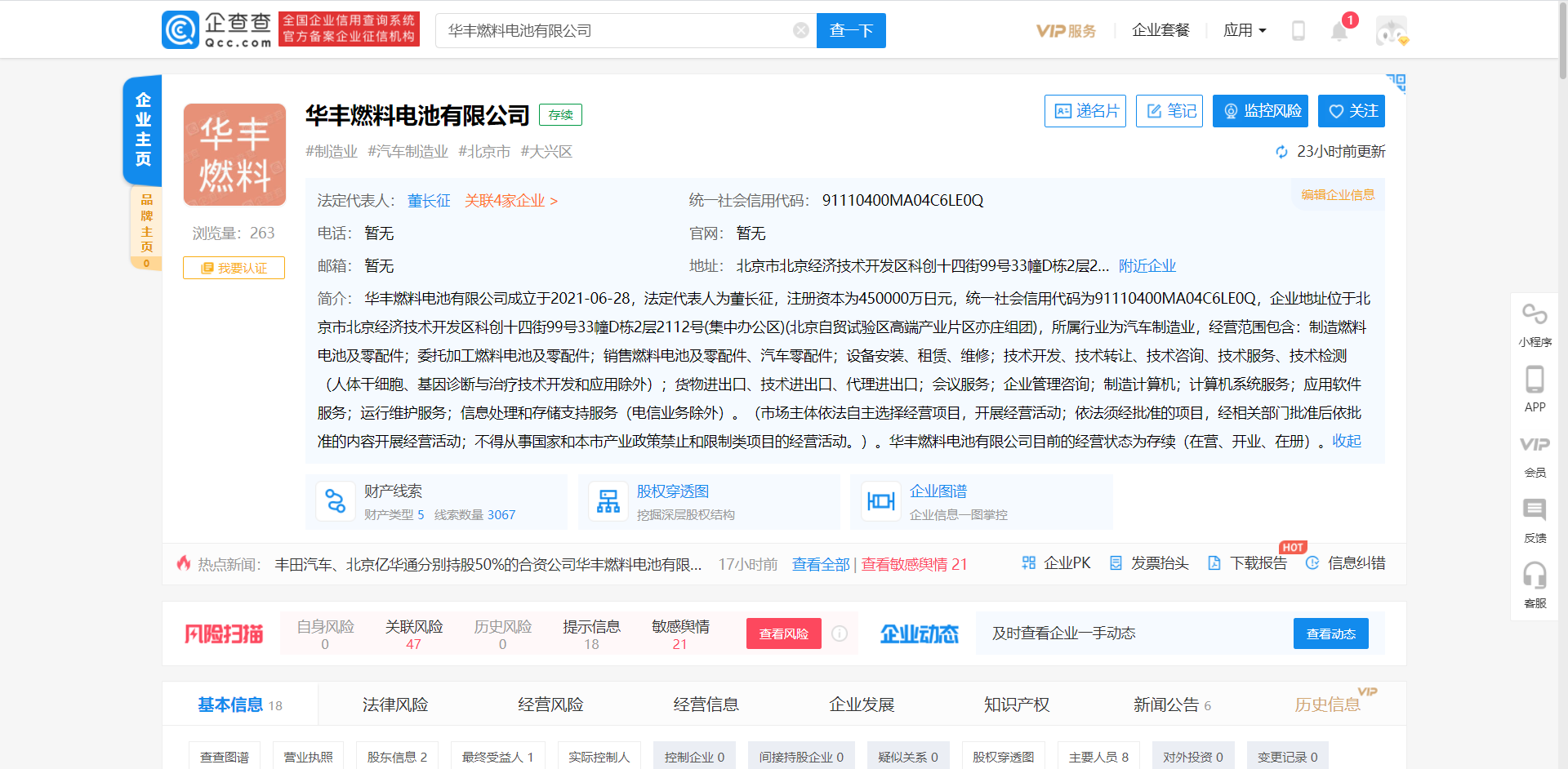Switch to 基本信息 tab
The height and width of the screenshot is (769, 1568).
(239, 705)
